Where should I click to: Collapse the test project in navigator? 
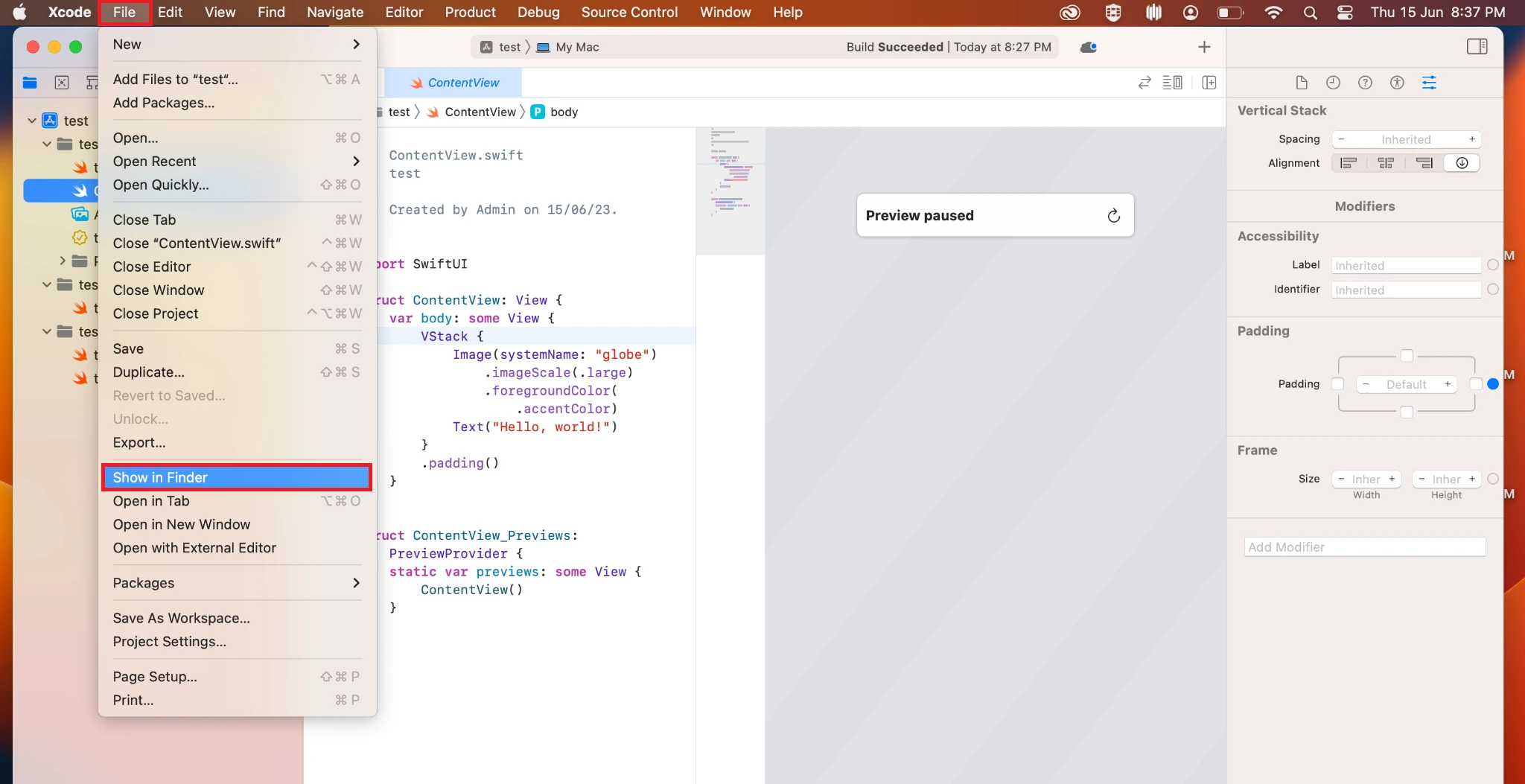point(31,120)
